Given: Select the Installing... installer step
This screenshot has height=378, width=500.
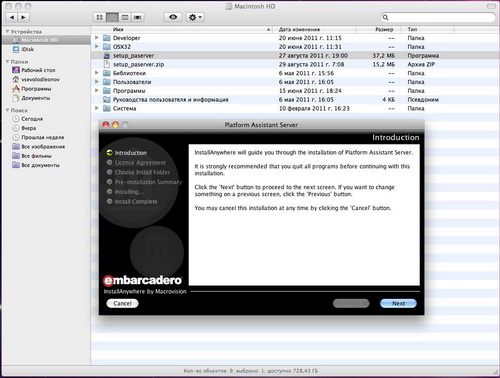Looking at the screenshot, I should [x=125, y=192].
